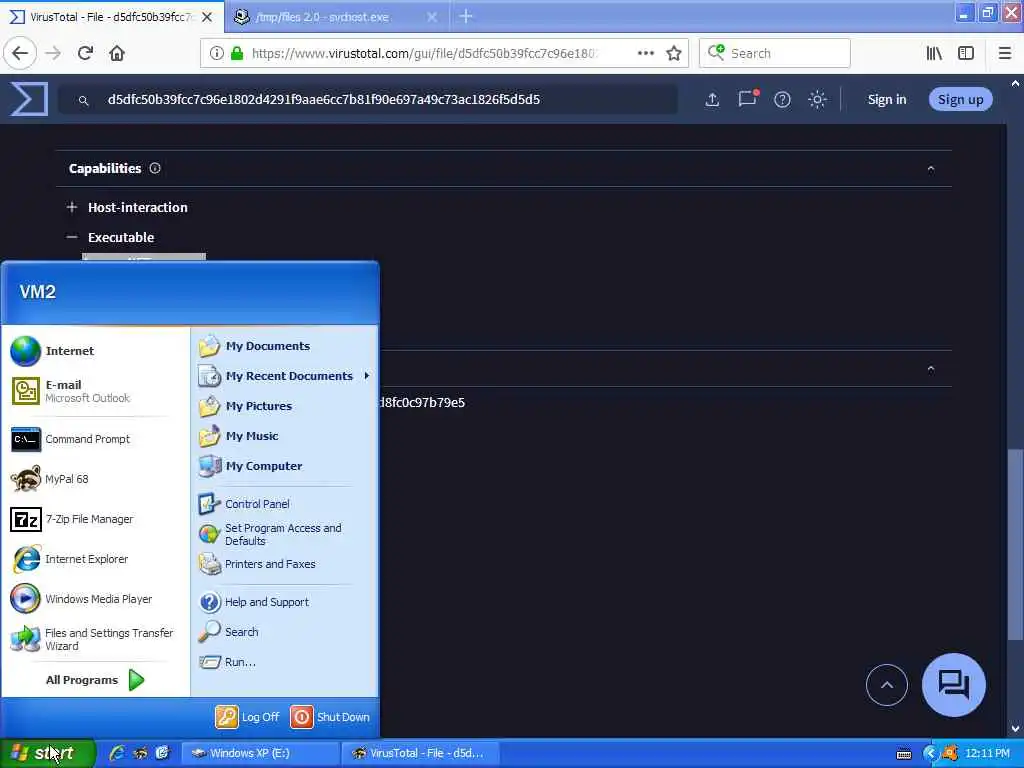Close the svchost.exe browser tab

click(432, 17)
